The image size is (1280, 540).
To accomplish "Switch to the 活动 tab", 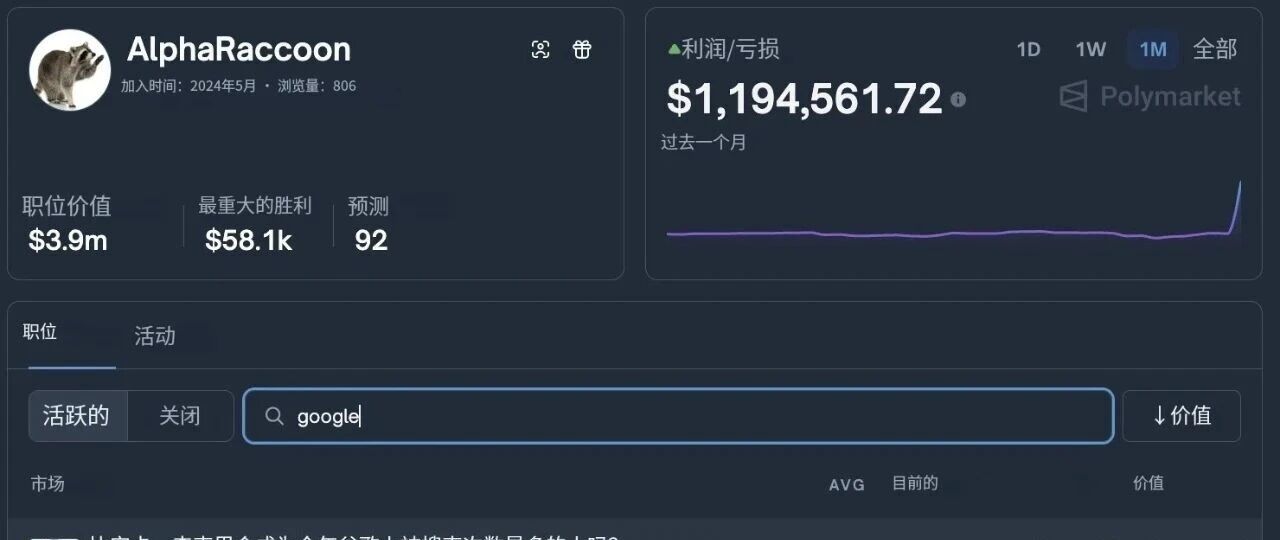I will click(x=155, y=336).
